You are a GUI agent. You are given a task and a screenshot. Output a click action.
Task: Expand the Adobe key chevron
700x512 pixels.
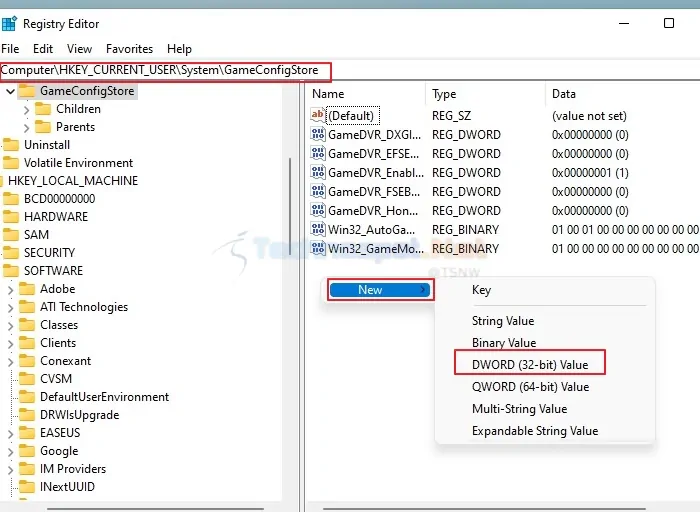coord(10,290)
